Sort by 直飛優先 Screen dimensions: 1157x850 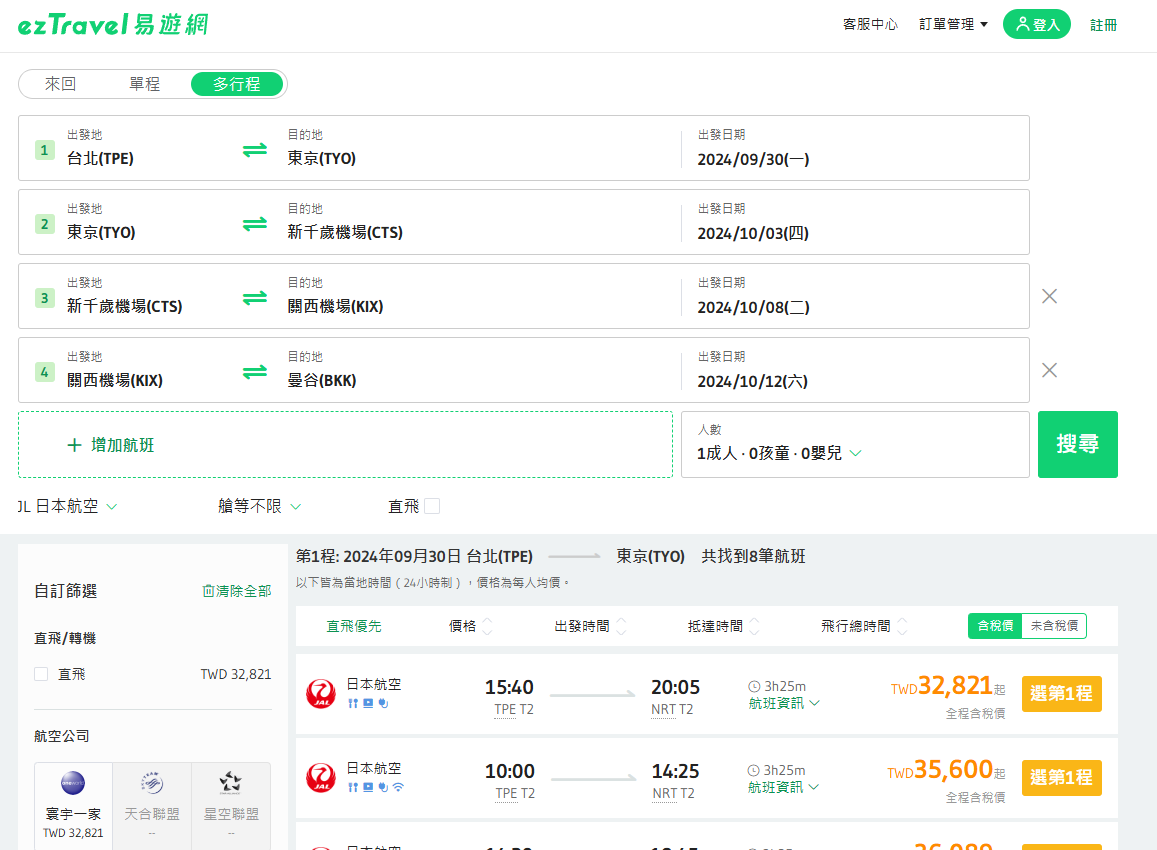pyautogui.click(x=354, y=626)
